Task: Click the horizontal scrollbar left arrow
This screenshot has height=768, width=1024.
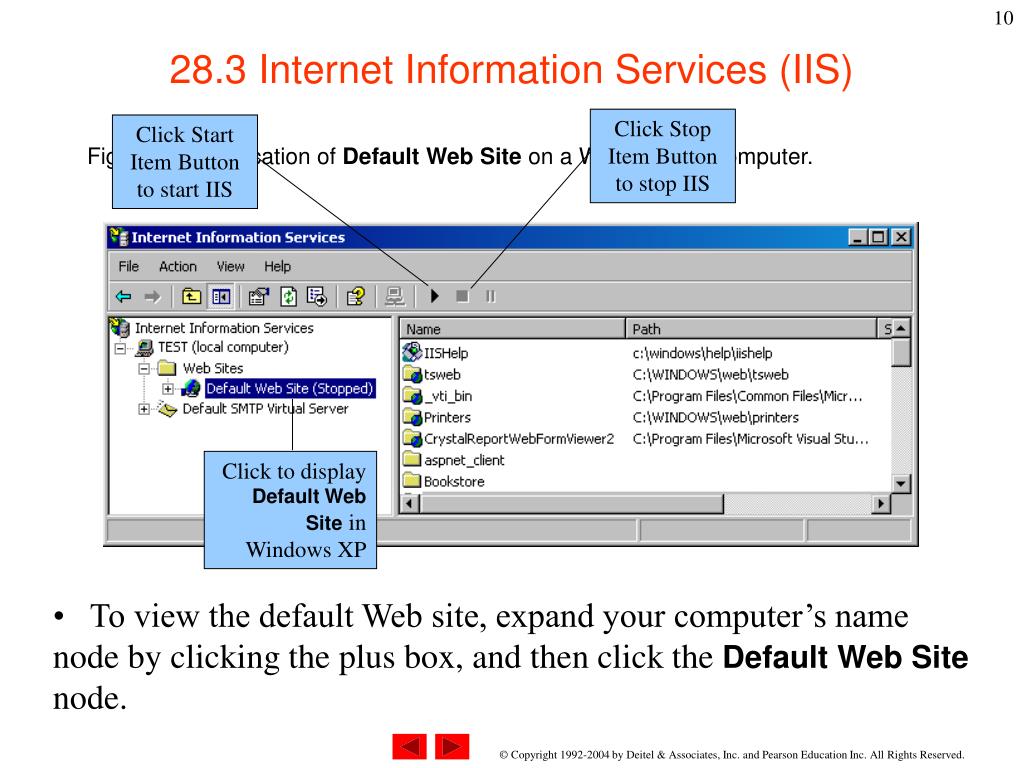Action: pos(410,504)
